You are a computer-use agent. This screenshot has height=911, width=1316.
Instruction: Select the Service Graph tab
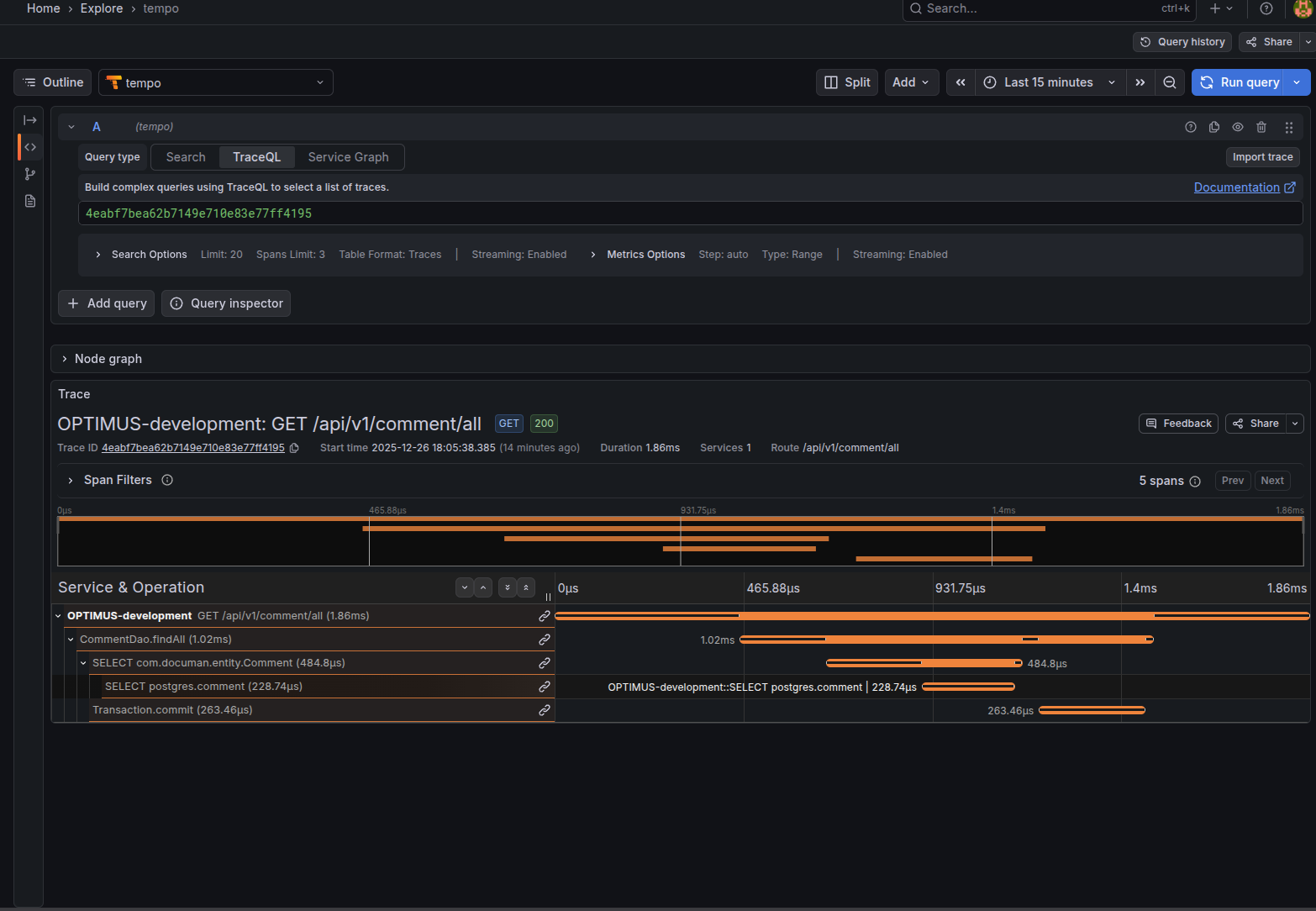tap(348, 157)
